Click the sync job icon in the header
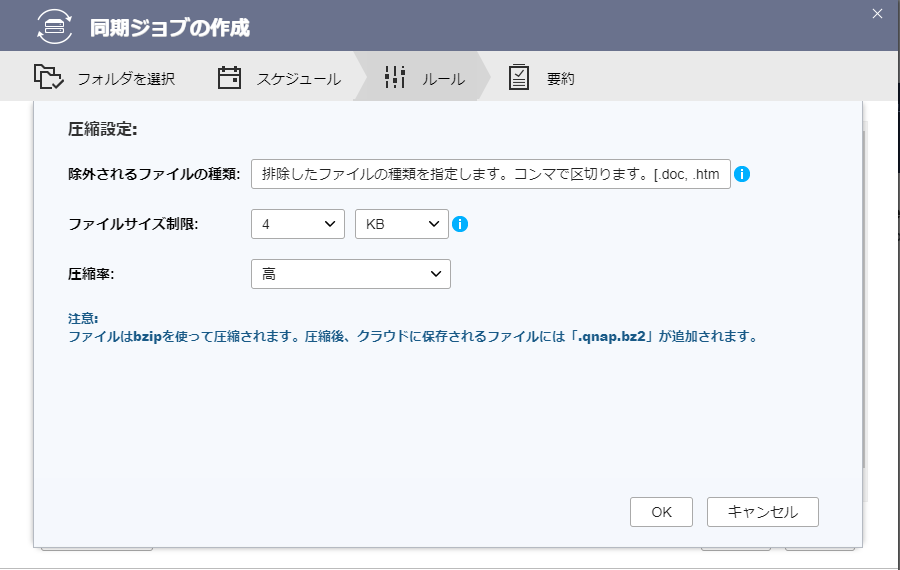Viewport: 900px width, 570px height. click(54, 26)
